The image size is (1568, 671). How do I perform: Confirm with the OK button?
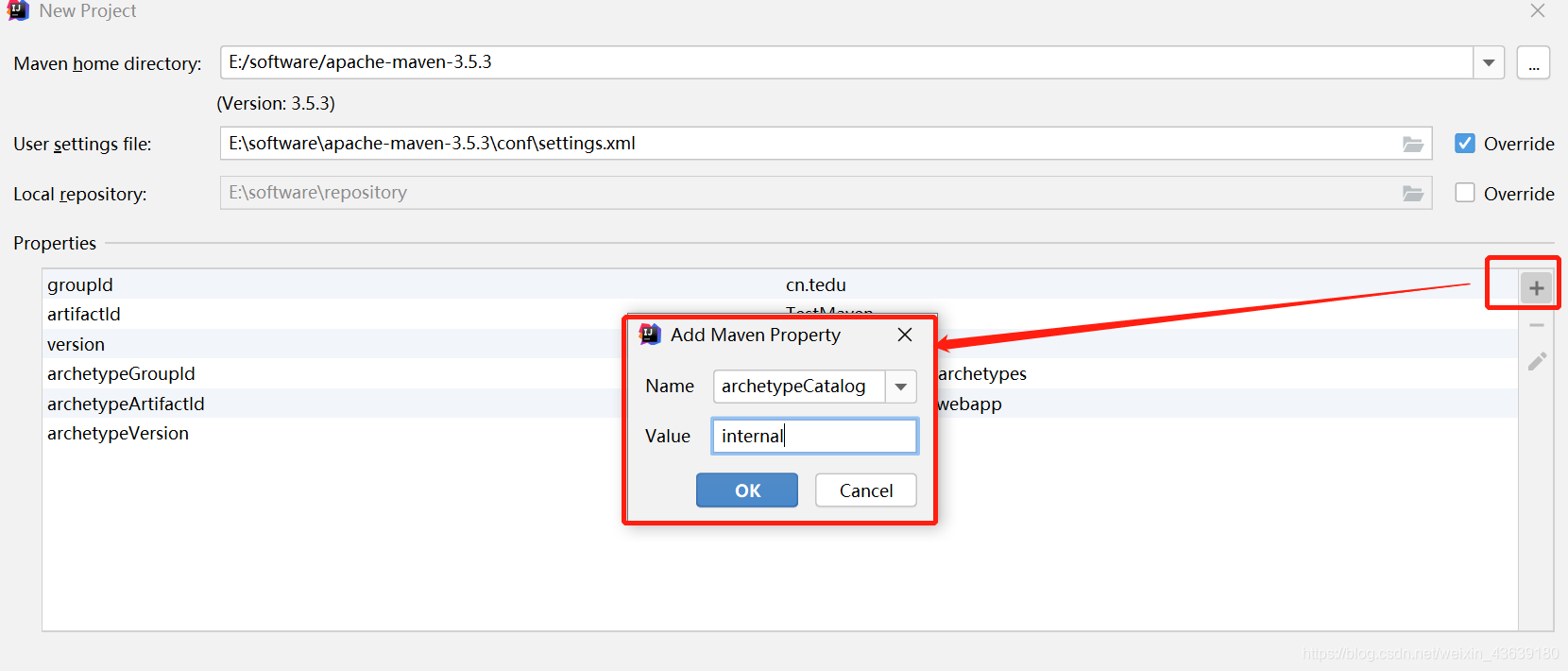747,490
